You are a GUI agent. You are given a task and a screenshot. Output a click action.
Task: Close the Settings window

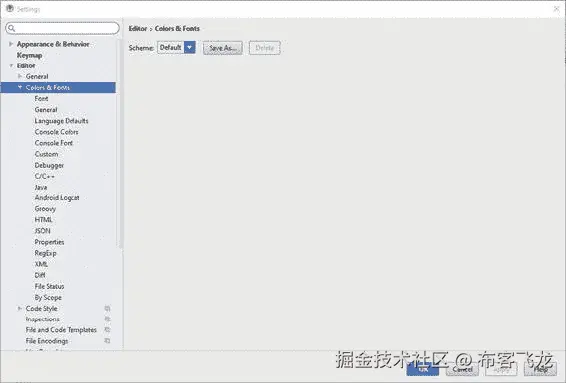click(556, 9)
